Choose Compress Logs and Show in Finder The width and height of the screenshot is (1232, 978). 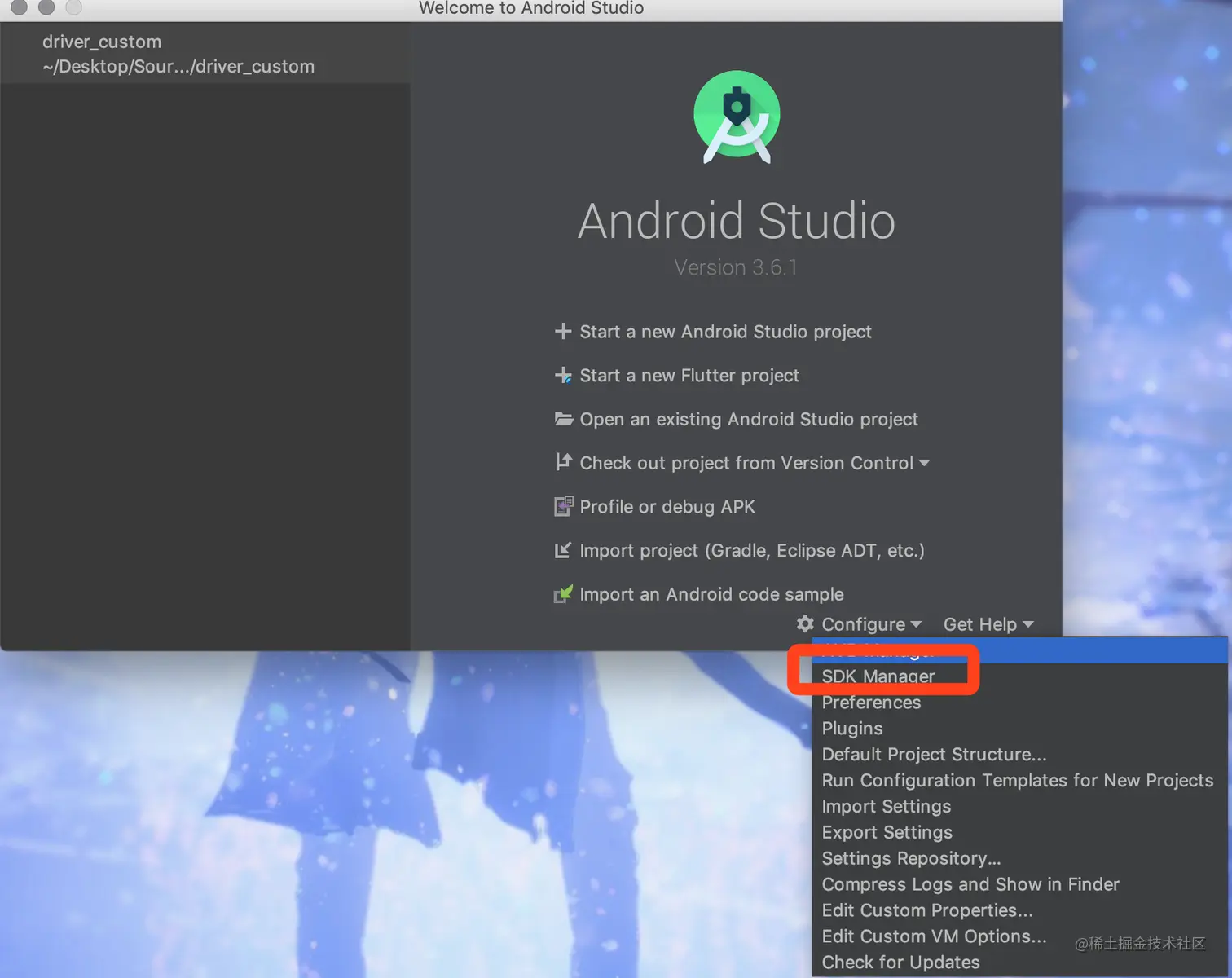point(1021,884)
